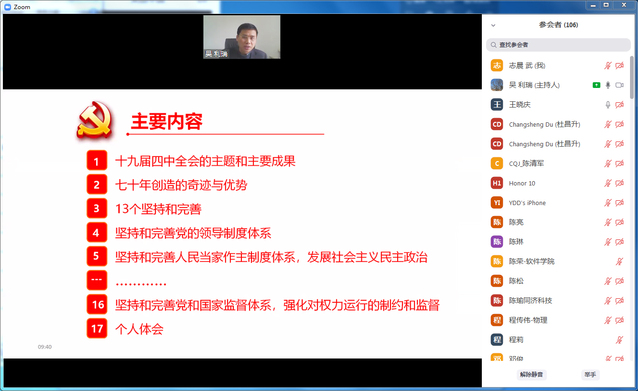Screen dimensions: 638x391
Task: Click muted mic icon for YDD's iPhone
Action: 607,203
